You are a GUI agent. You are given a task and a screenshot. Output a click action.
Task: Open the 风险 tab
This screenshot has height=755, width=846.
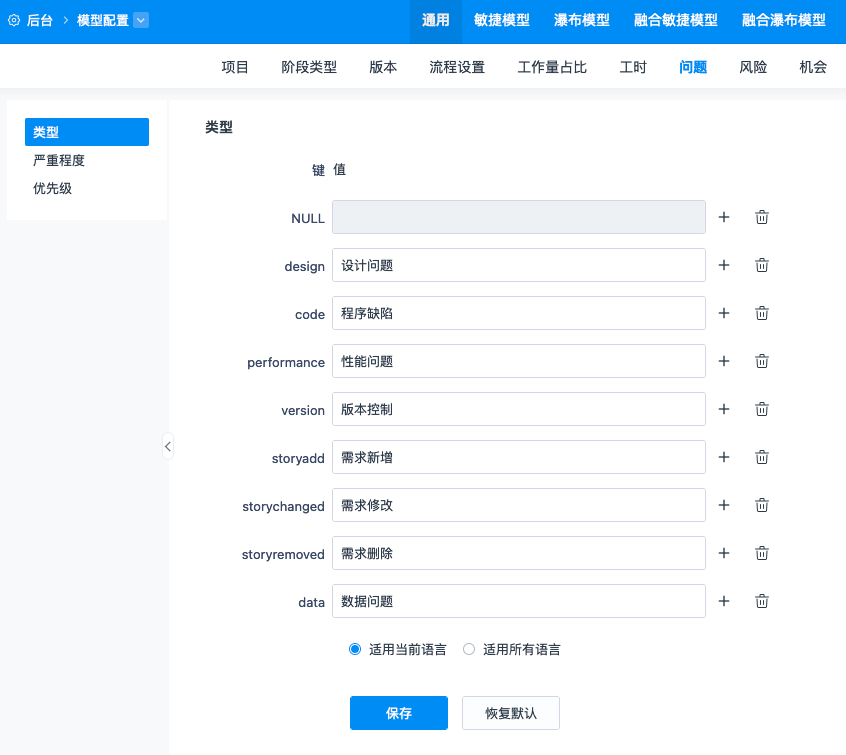point(753,67)
